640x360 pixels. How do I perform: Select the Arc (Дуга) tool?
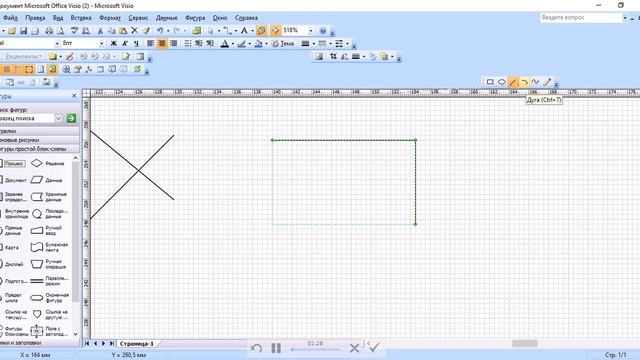pyautogui.click(x=524, y=82)
